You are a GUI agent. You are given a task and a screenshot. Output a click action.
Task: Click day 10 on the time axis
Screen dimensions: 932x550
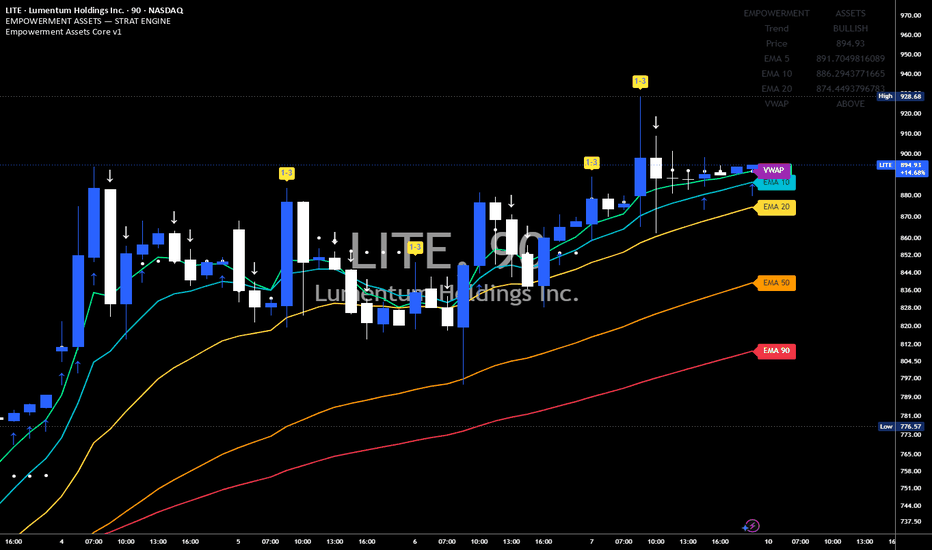tap(768, 542)
